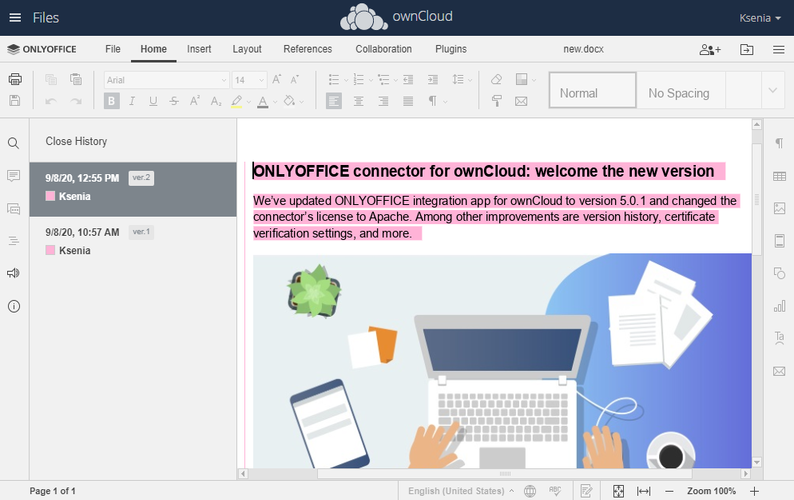Apply yellow highlight color

tap(236, 101)
